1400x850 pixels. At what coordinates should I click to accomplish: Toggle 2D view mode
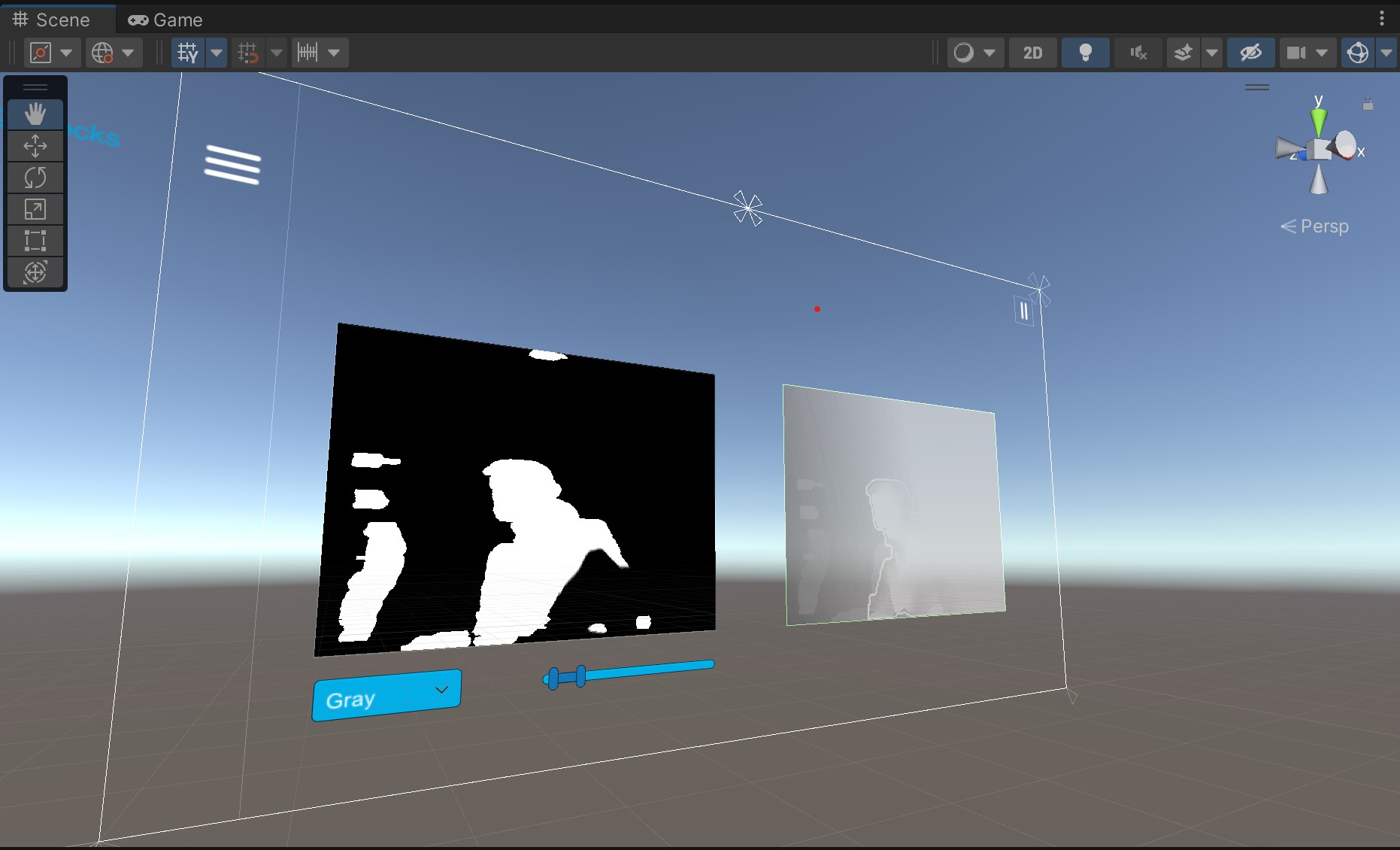click(x=1032, y=53)
